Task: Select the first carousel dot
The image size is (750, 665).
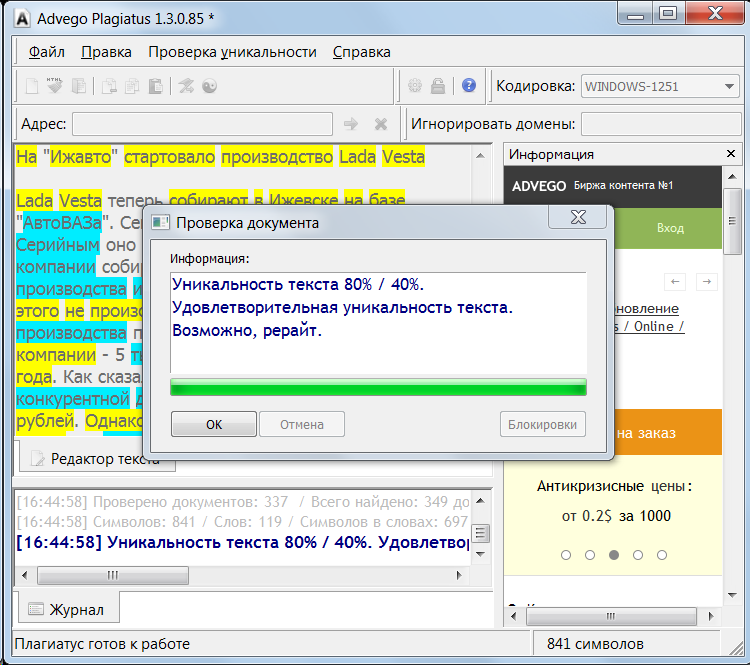Action: (566, 555)
